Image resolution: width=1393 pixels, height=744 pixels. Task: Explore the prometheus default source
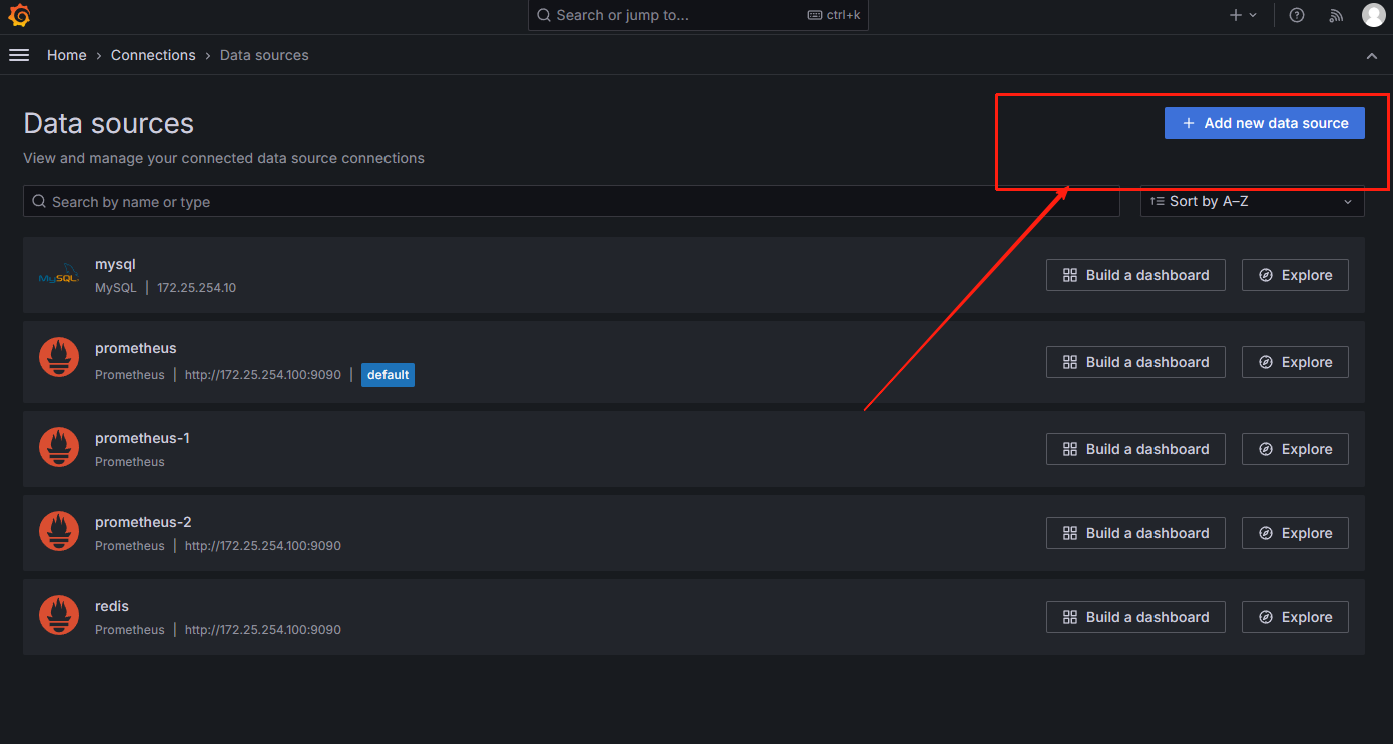coord(1295,362)
